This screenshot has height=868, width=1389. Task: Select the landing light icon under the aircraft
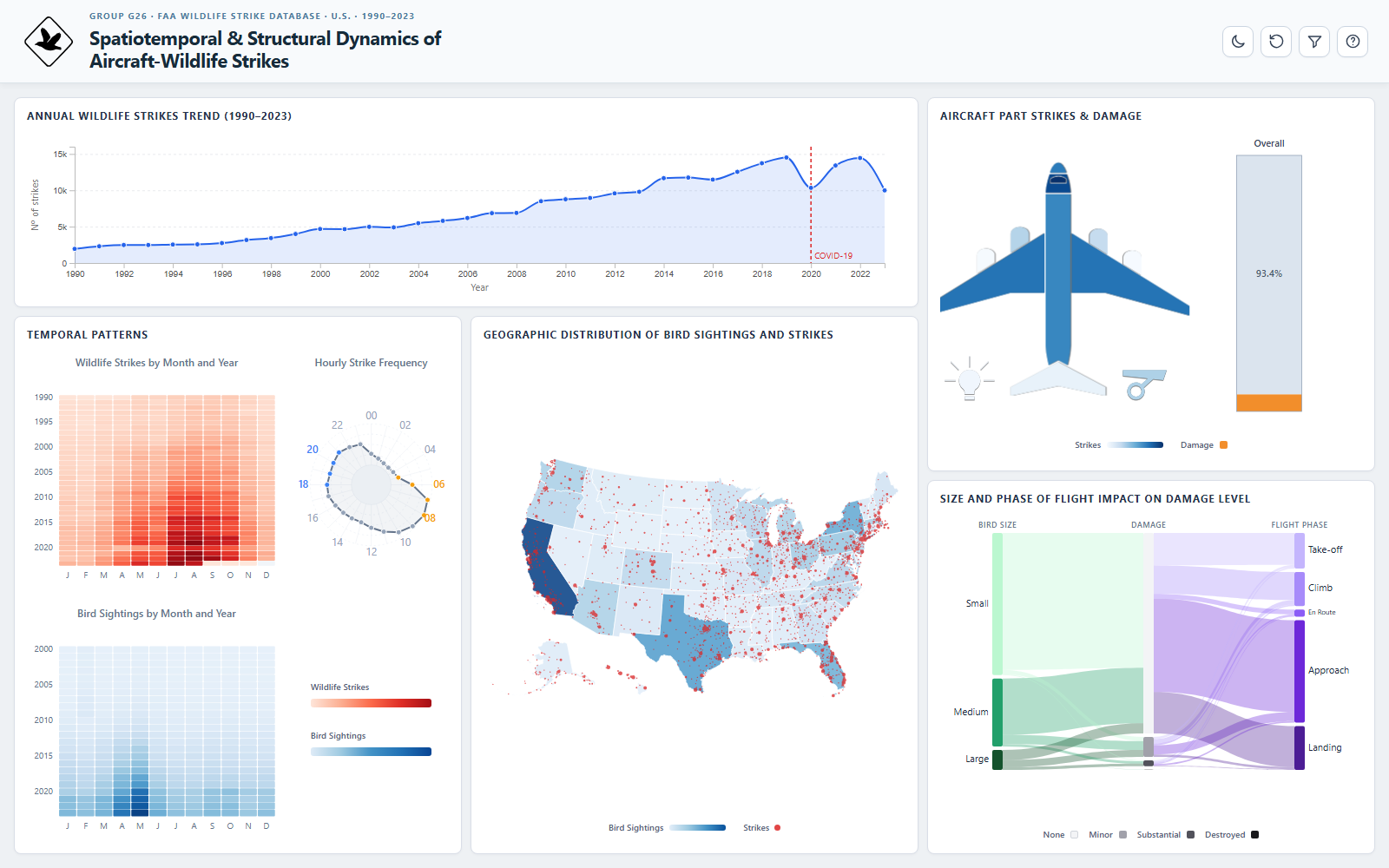970,378
